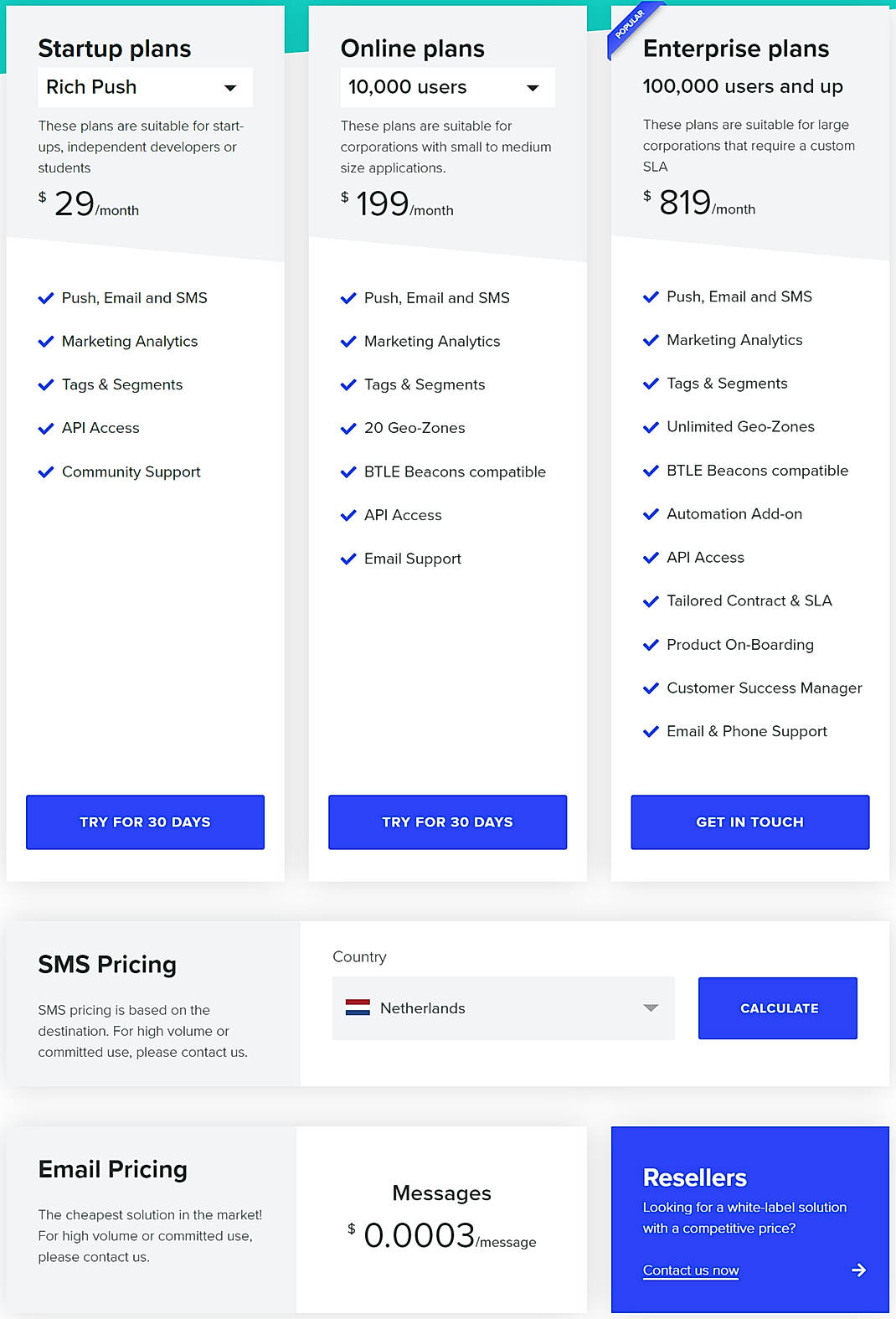Click the Email Pricing heading
This screenshot has width=896, height=1319.
(113, 1169)
